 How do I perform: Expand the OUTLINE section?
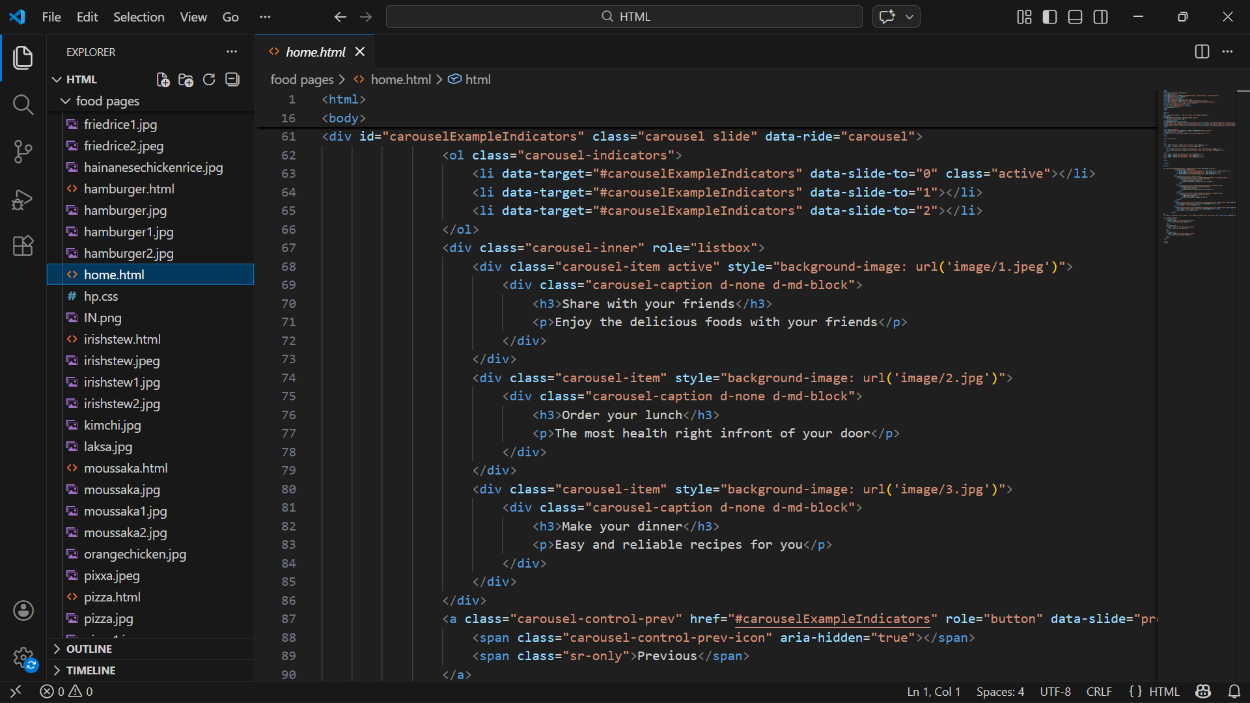point(89,649)
